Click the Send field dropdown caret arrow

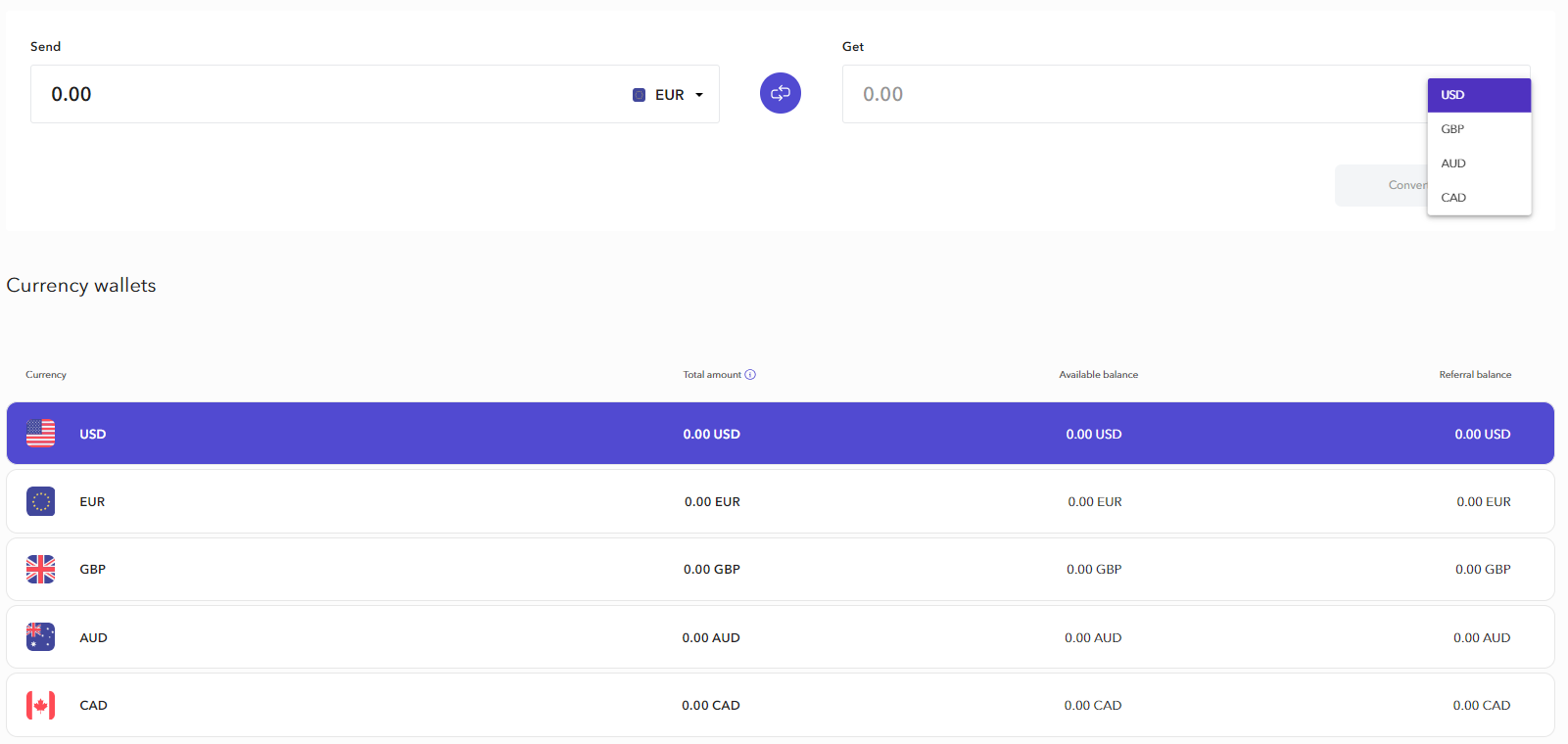[699, 95]
